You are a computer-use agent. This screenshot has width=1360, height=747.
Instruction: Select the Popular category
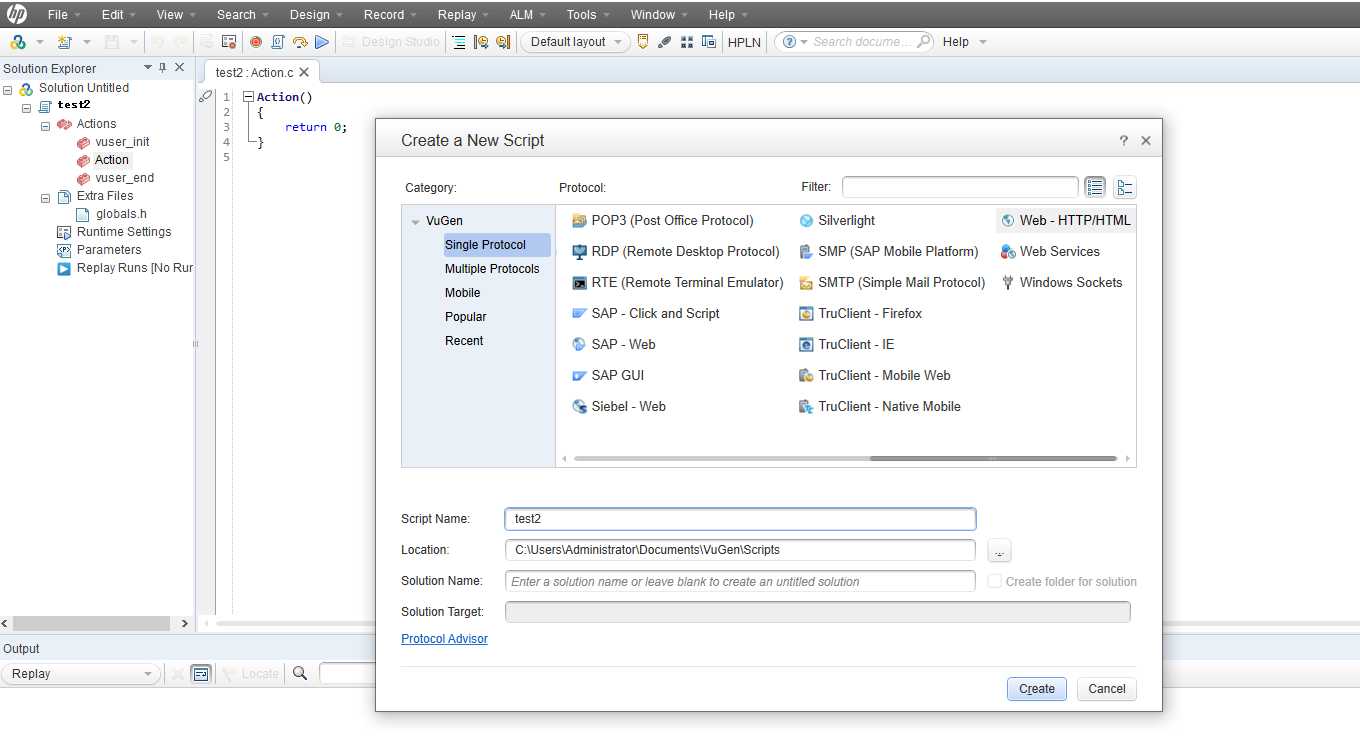pos(466,317)
